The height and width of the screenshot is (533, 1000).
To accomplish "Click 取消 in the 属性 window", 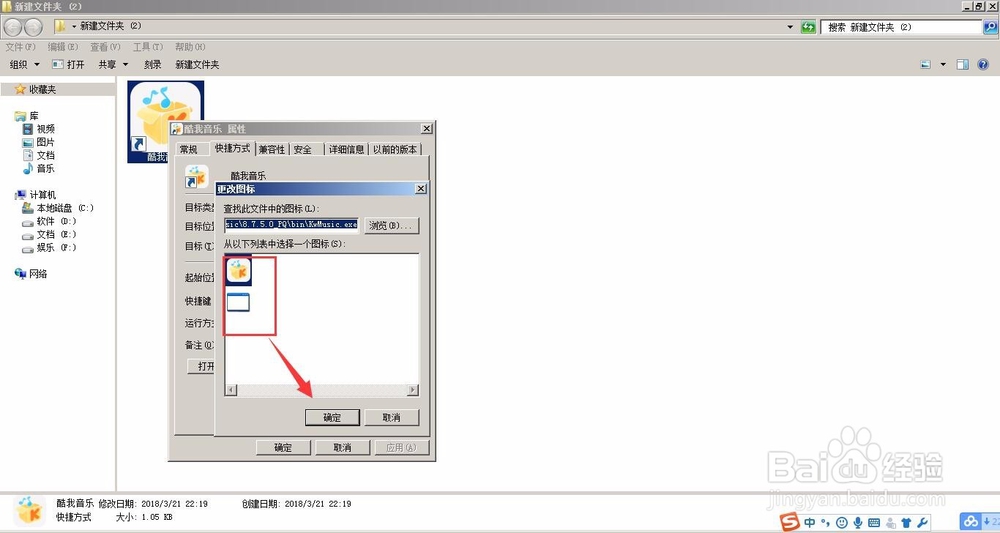I will click(x=342, y=448).
